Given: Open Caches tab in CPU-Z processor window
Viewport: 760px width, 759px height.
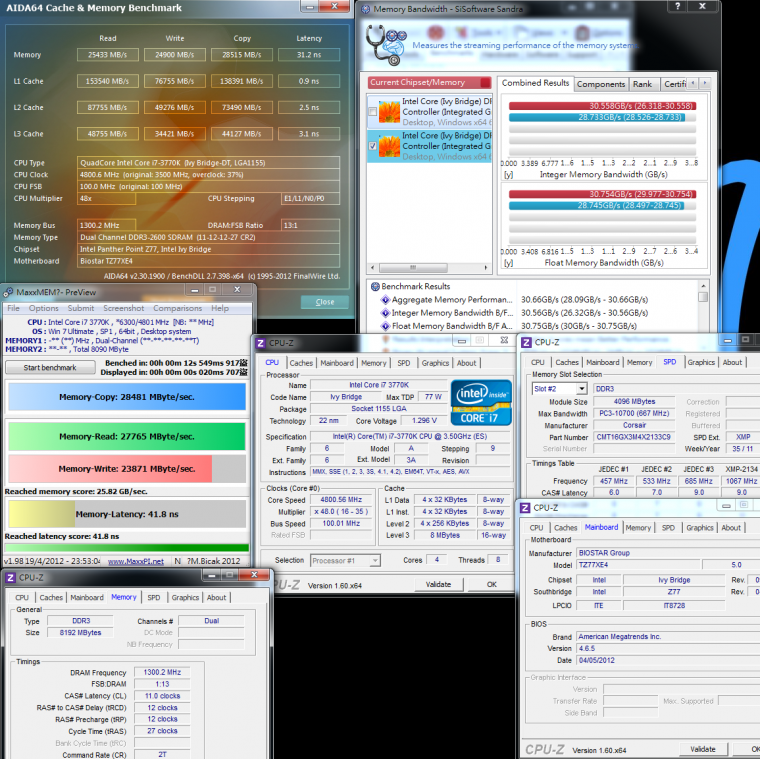Looking at the screenshot, I should [301, 363].
